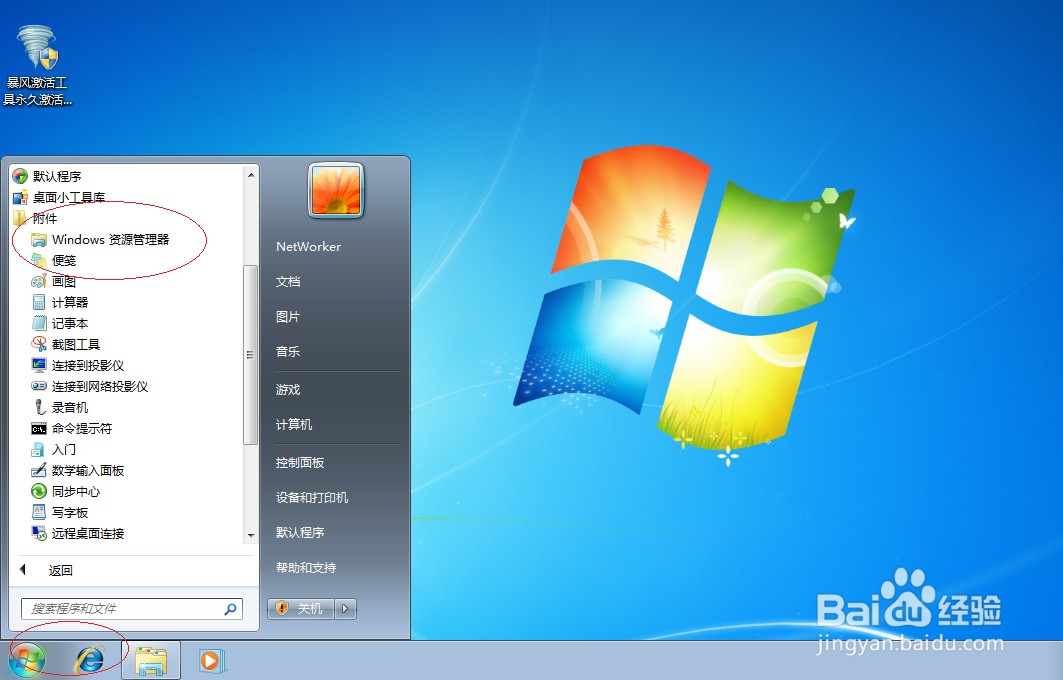Screen dimensions: 1063x680
Task: Click the search magnifier icon
Action: pos(230,609)
